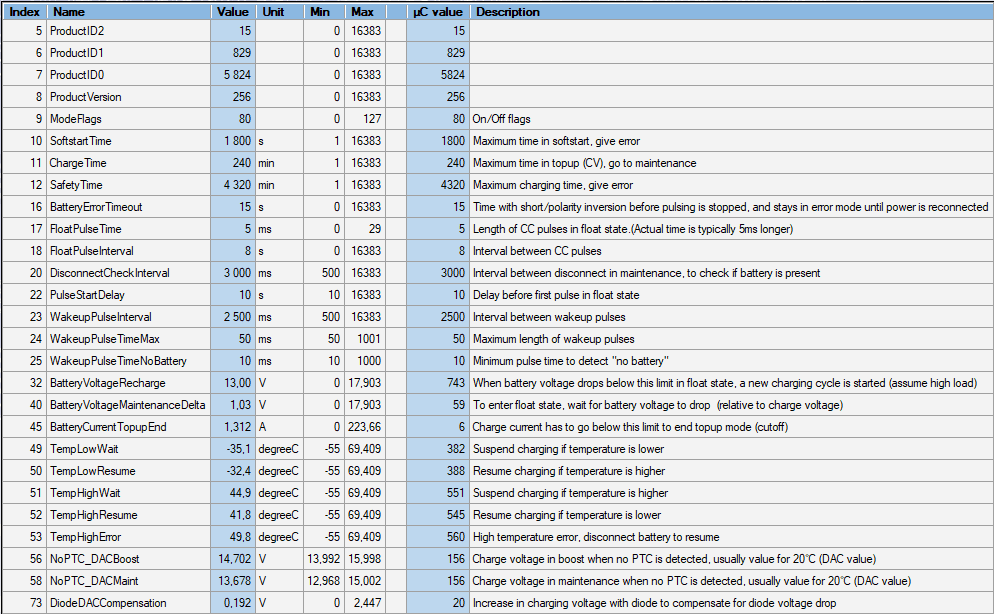The width and height of the screenshot is (994, 614).
Task: Click the µC value cell for ProductID0
Action: click(437, 75)
